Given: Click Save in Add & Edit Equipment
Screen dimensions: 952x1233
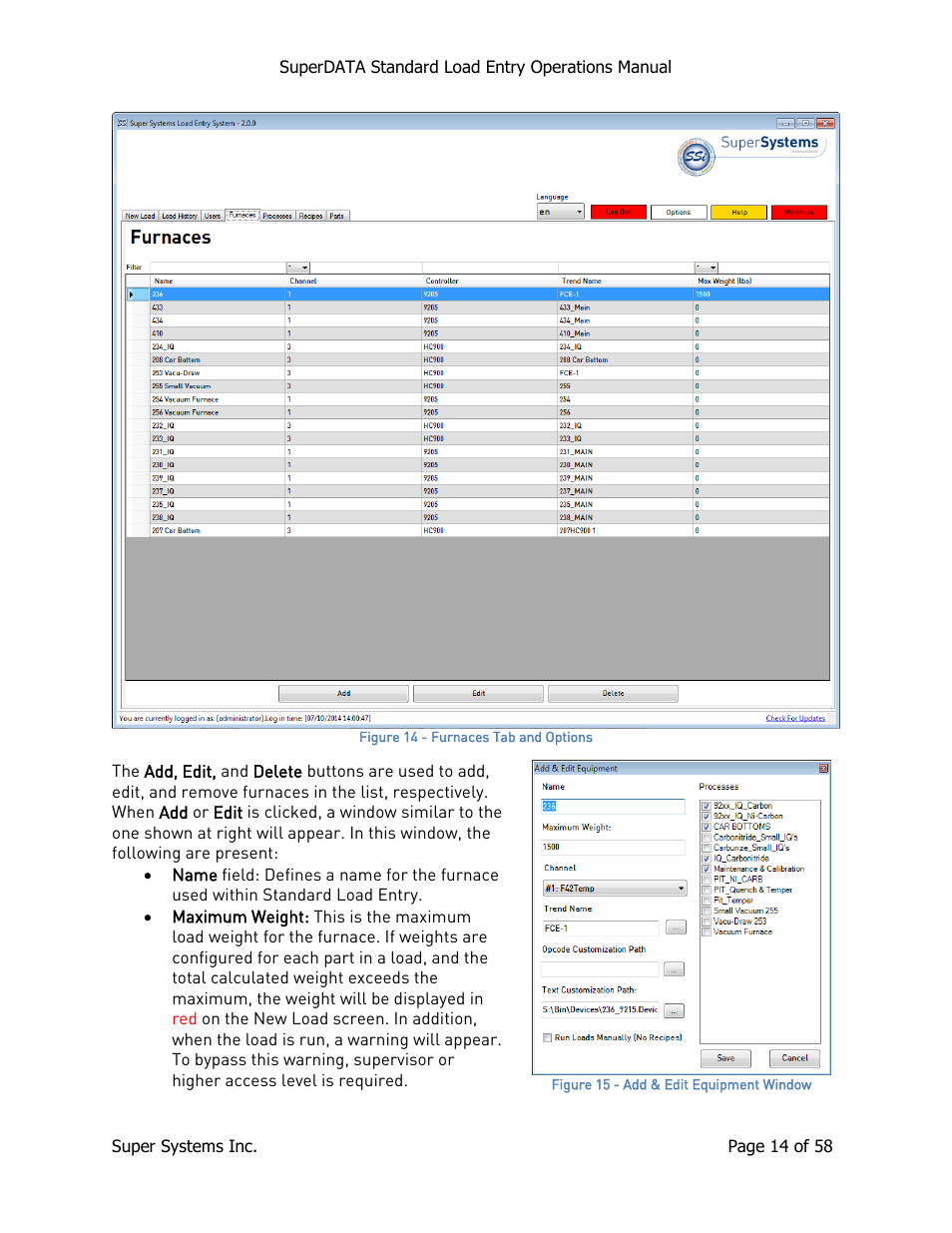Looking at the screenshot, I should (725, 1058).
